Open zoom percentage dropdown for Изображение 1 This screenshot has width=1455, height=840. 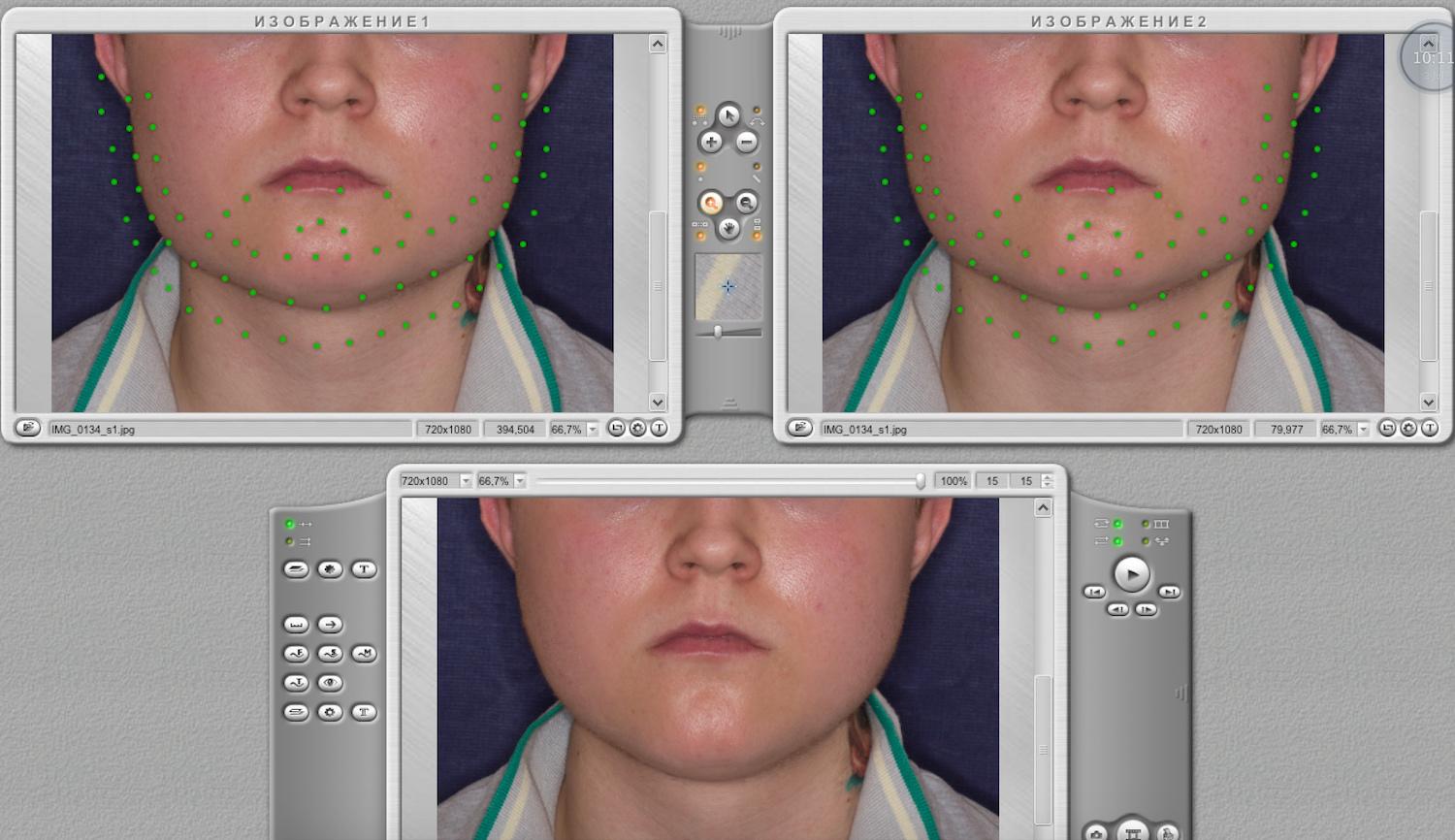[593, 429]
